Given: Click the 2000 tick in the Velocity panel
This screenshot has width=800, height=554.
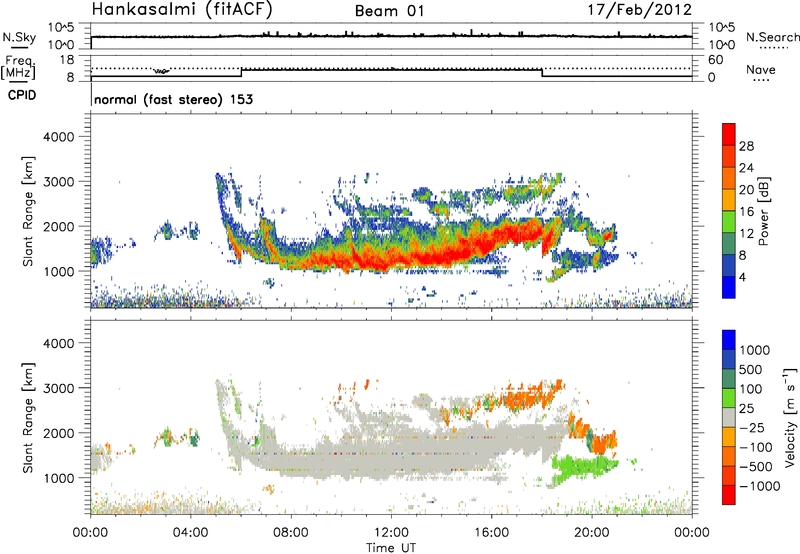Looking at the screenshot, I should (58, 433).
